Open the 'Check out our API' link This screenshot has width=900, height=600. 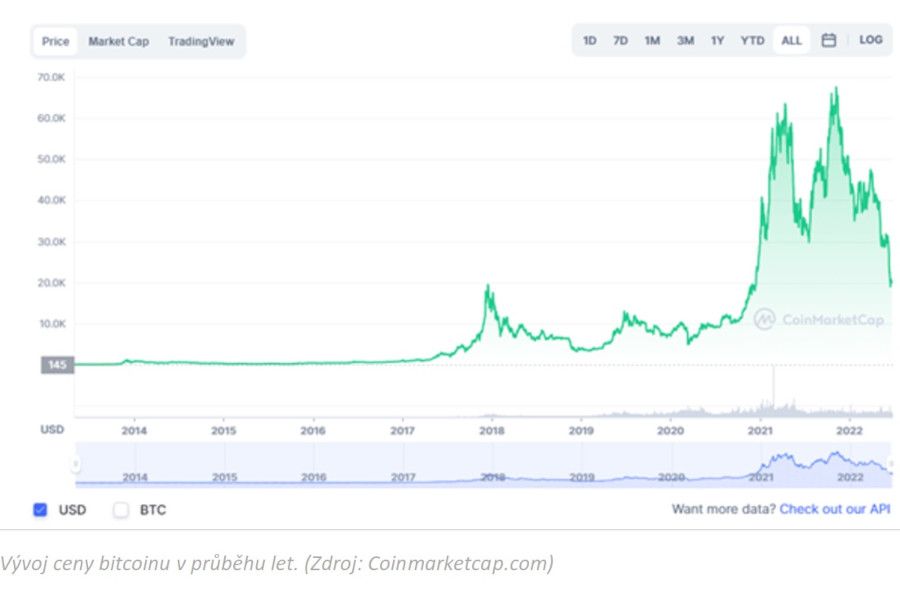click(834, 509)
